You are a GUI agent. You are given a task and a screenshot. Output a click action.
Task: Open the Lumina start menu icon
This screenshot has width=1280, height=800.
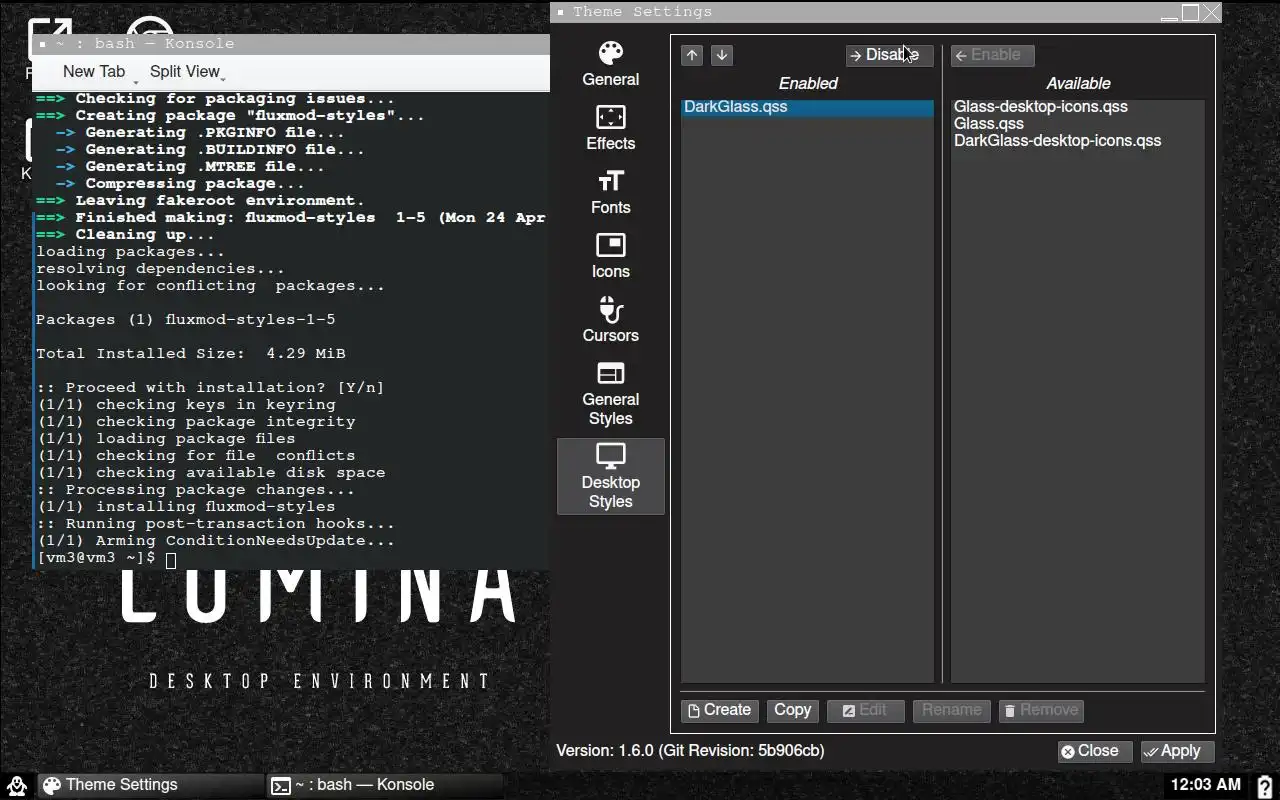pyautogui.click(x=16, y=785)
